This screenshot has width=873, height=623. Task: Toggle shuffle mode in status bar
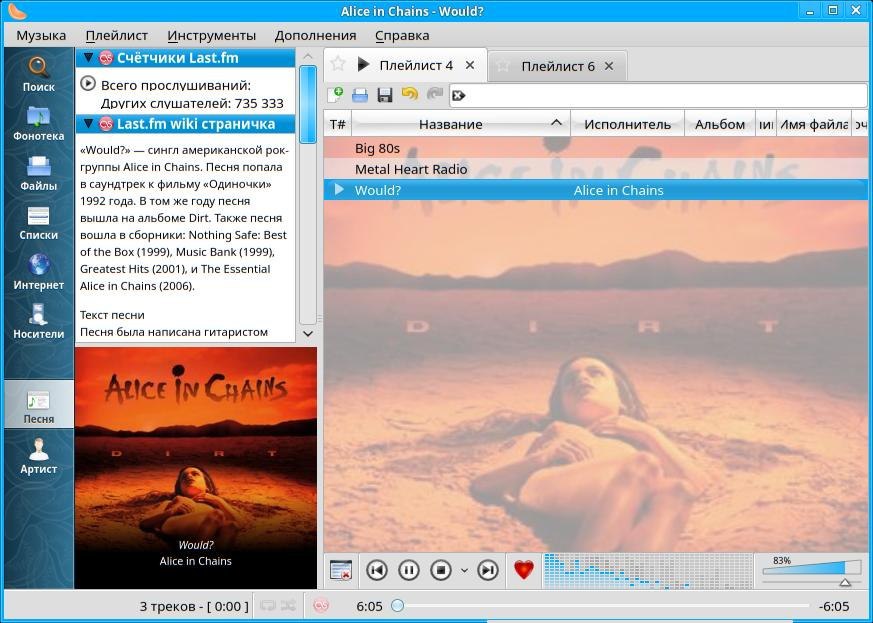click(x=288, y=605)
